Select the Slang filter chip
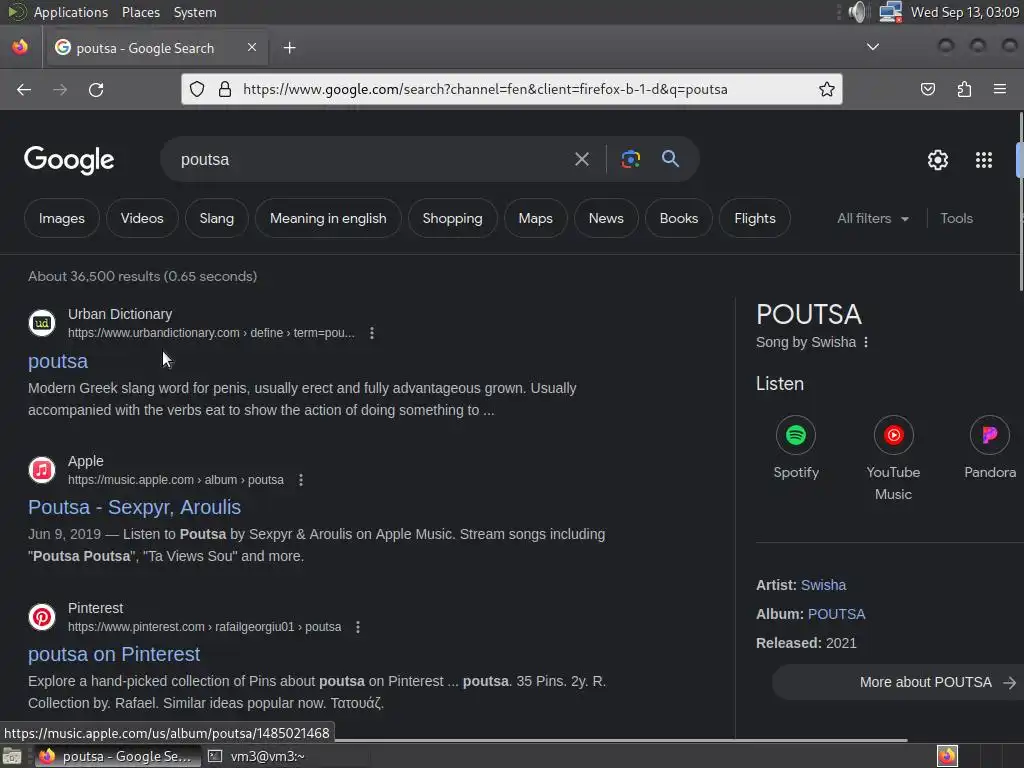 (216, 218)
